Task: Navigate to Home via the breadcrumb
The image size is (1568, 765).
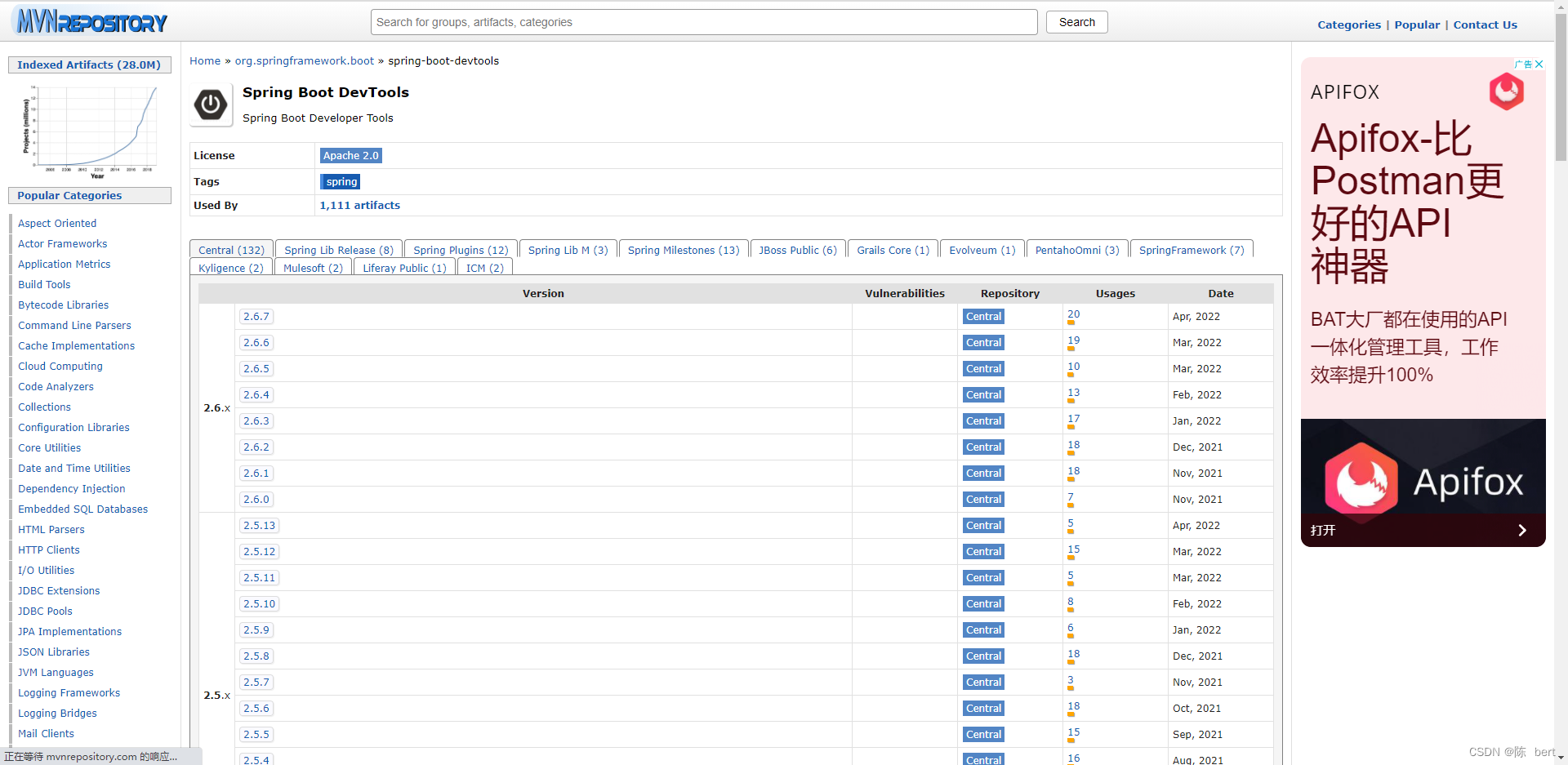Action: (x=204, y=60)
